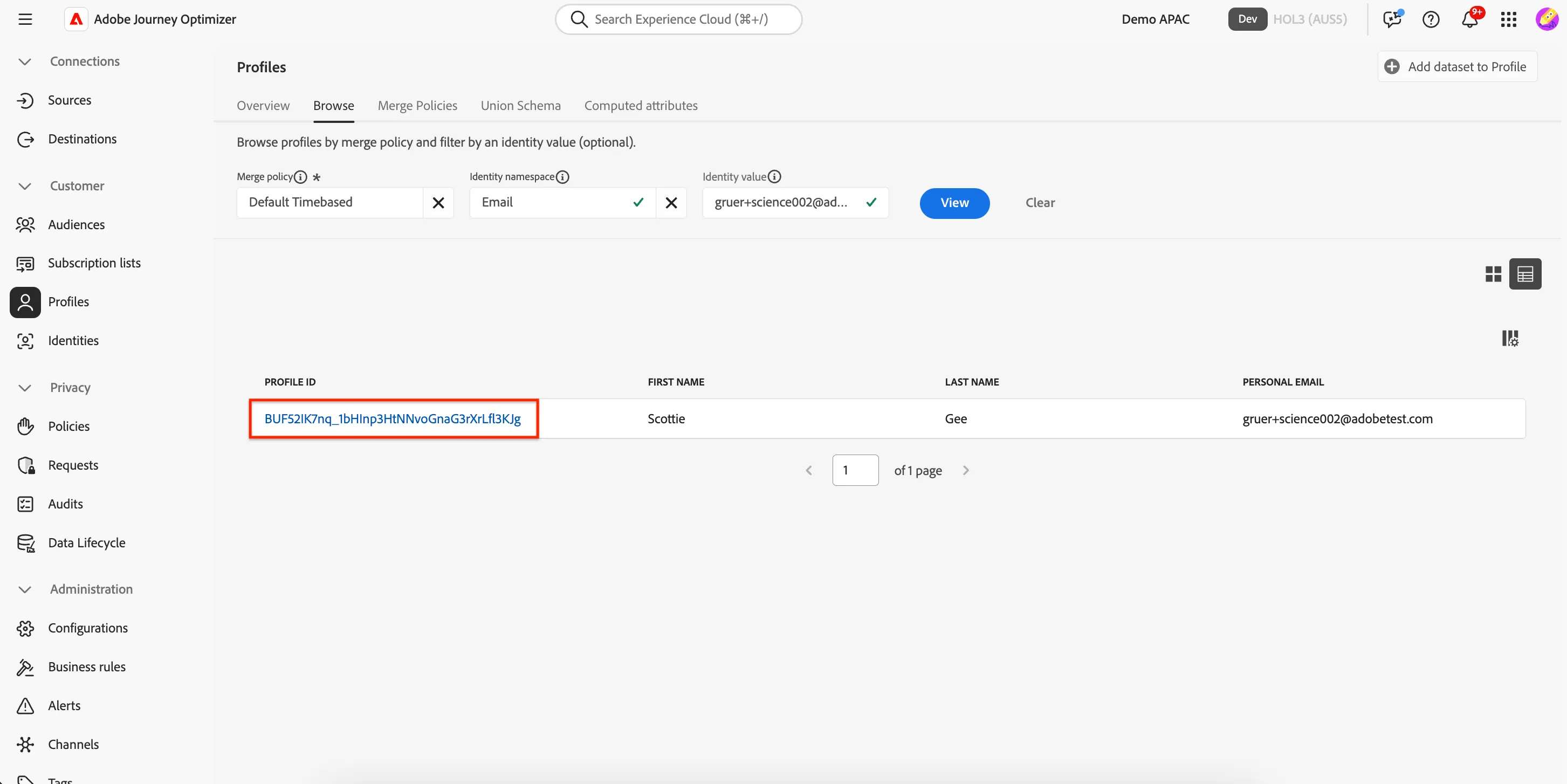This screenshot has width=1567, height=784.
Task: Click Add dataset to Profile
Action: [1457, 67]
